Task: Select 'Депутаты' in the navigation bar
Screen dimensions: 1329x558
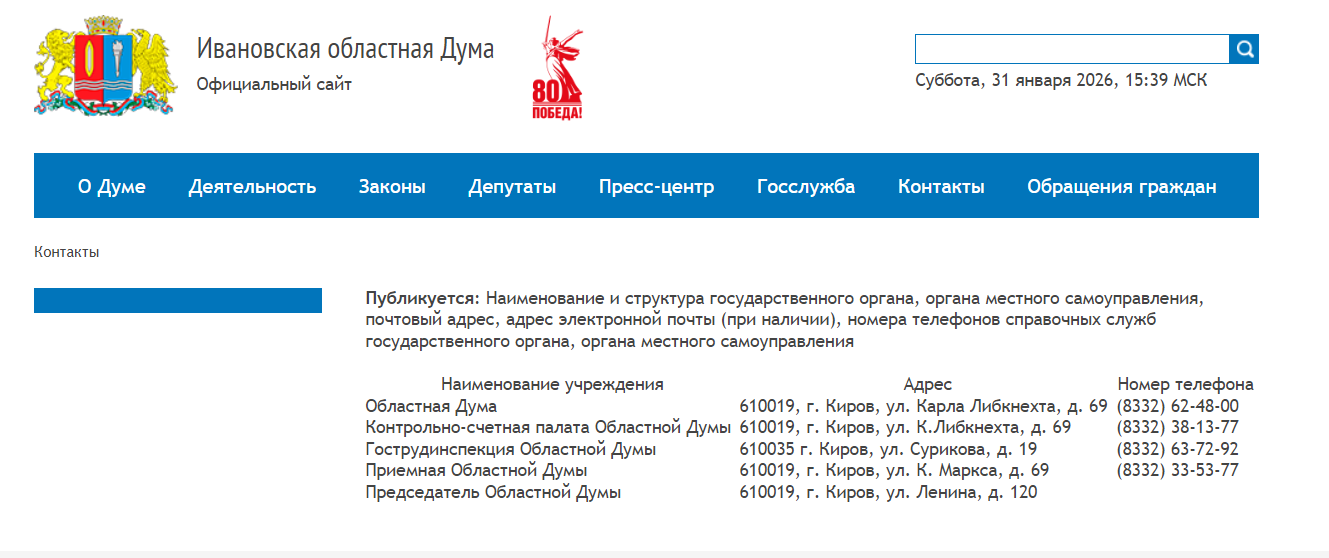Action: 512,187
